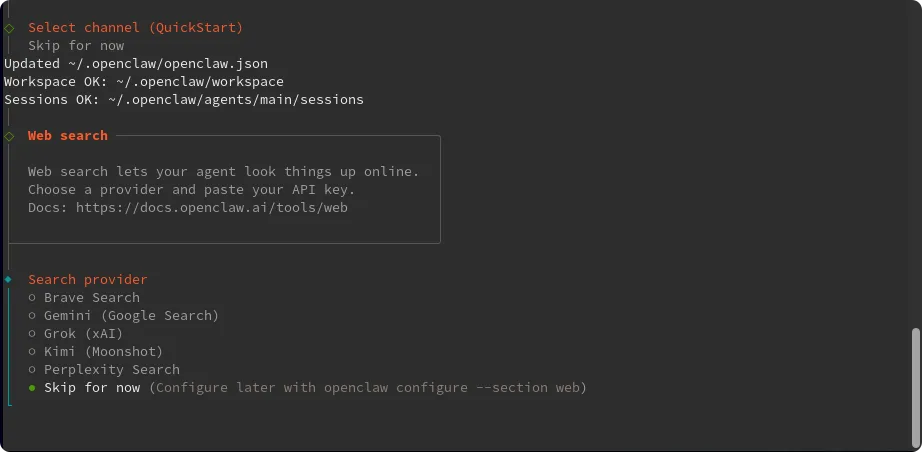This screenshot has height=452, width=922.
Task: Click the diamond marker beside Web search
Action: (9, 136)
